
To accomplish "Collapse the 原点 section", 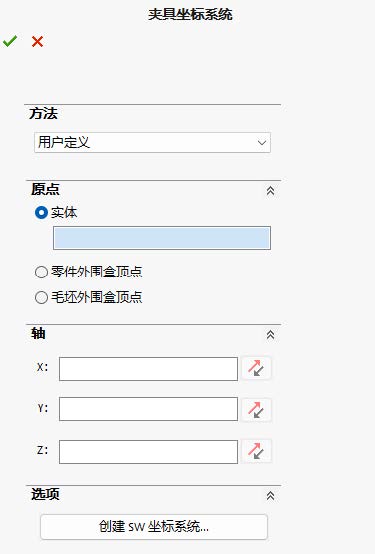I will pos(270,191).
